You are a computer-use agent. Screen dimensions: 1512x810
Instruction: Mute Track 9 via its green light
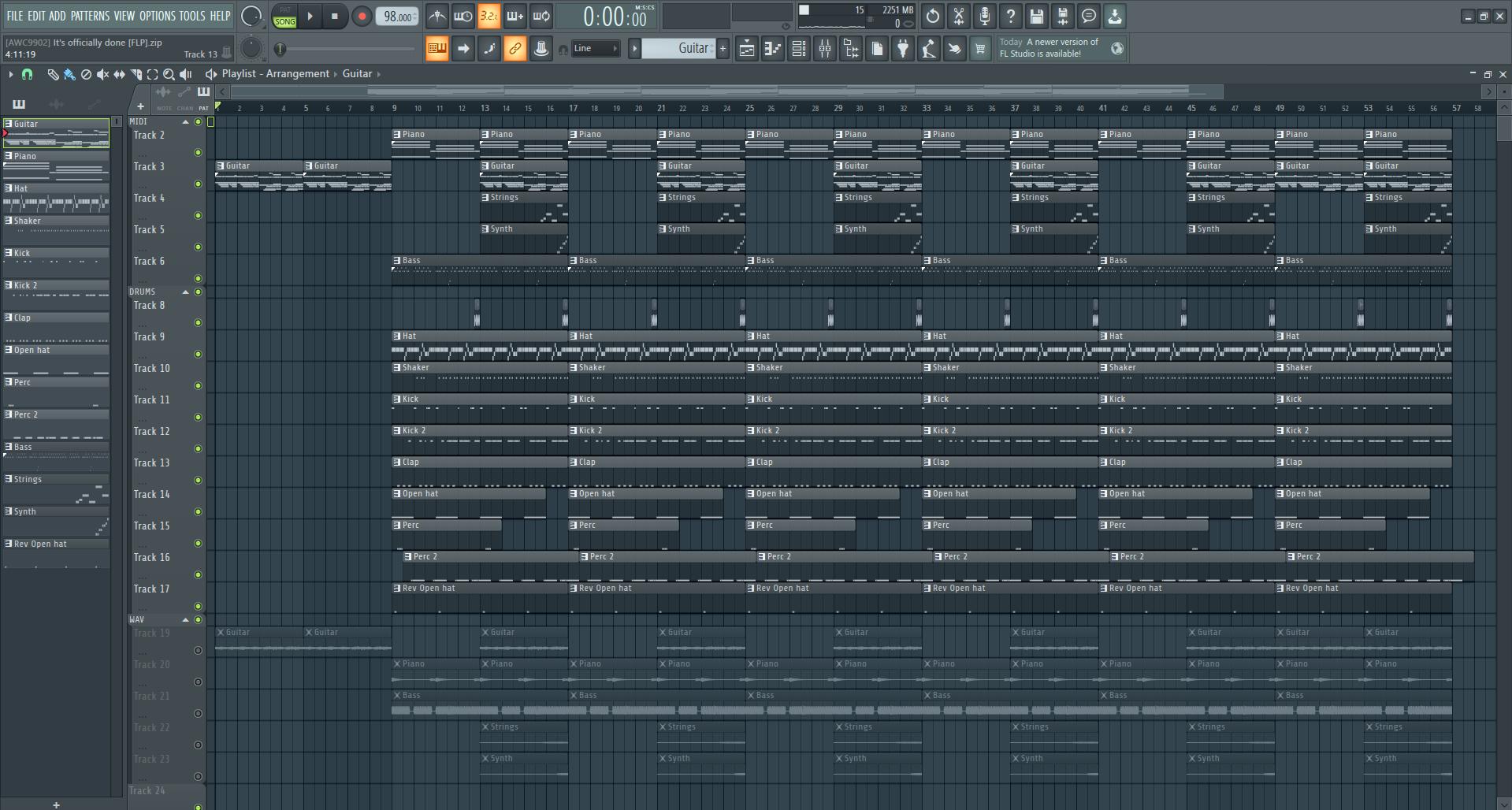[198, 355]
